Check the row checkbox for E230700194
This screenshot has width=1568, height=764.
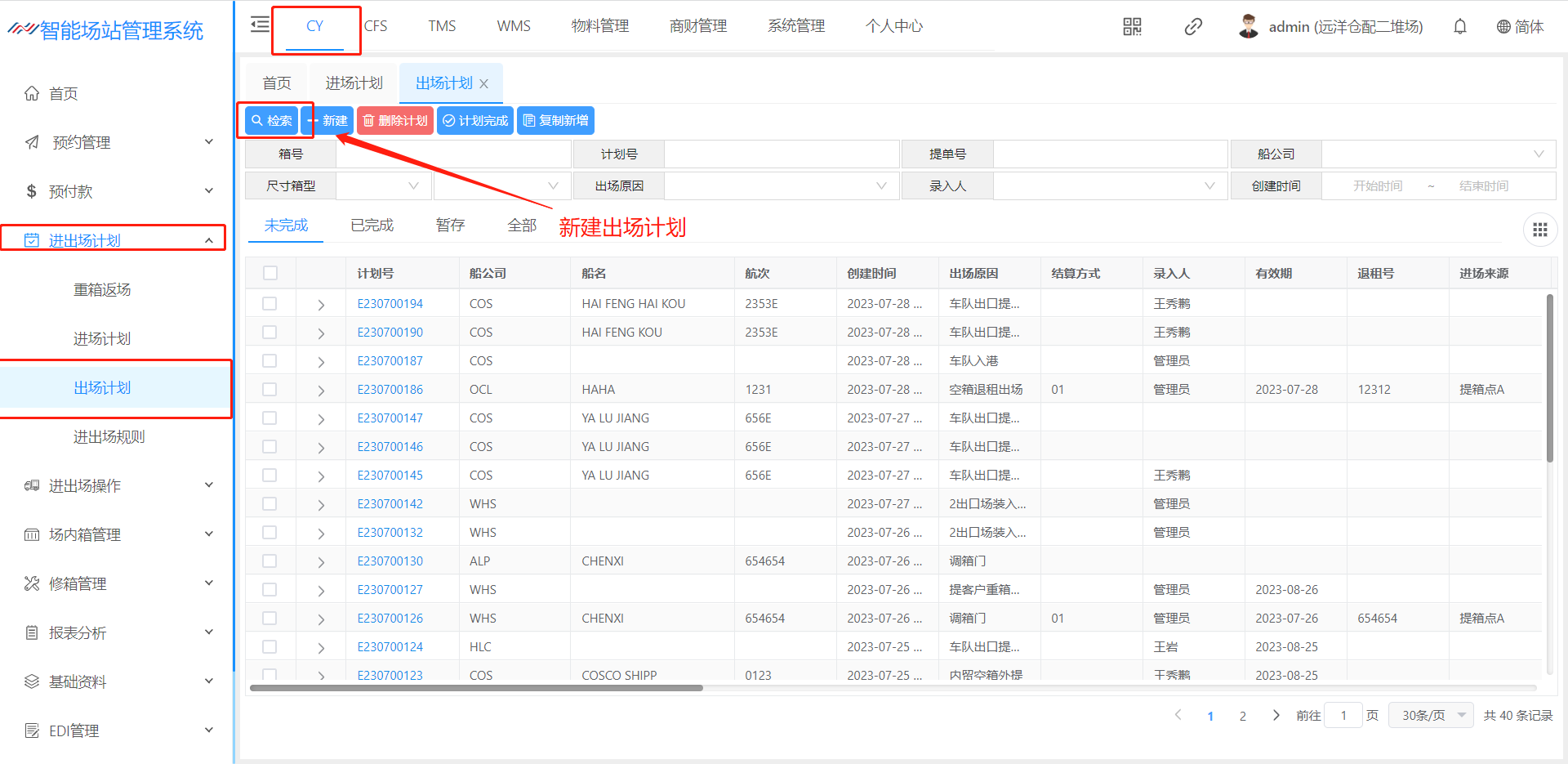269,304
